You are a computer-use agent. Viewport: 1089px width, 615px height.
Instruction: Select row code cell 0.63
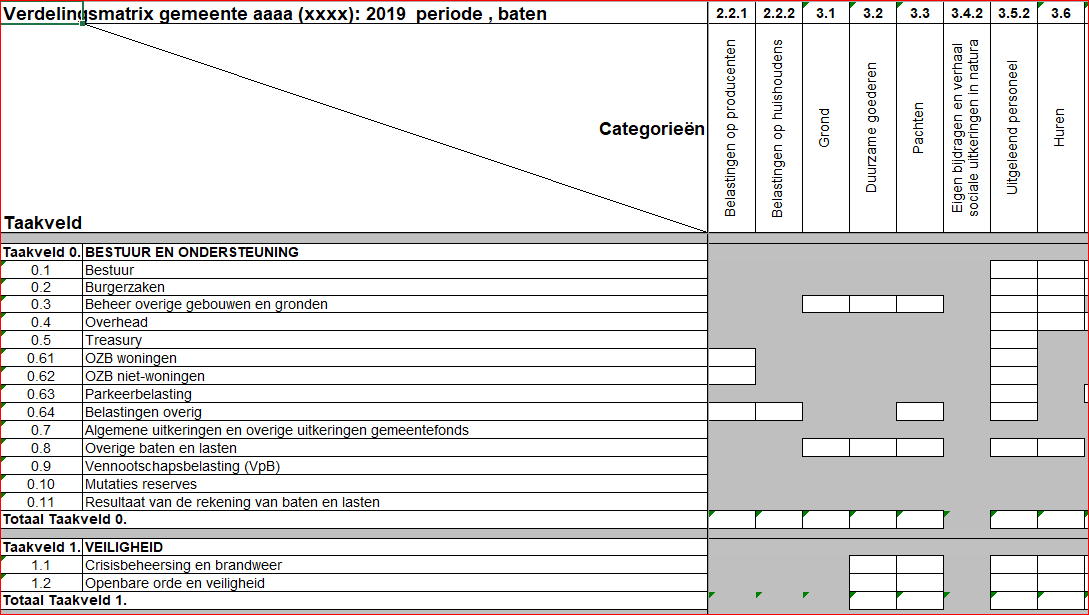42,394
